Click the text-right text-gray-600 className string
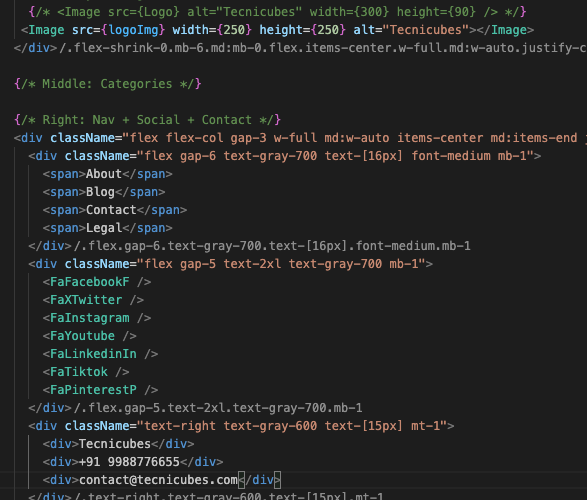 [x=292, y=426]
